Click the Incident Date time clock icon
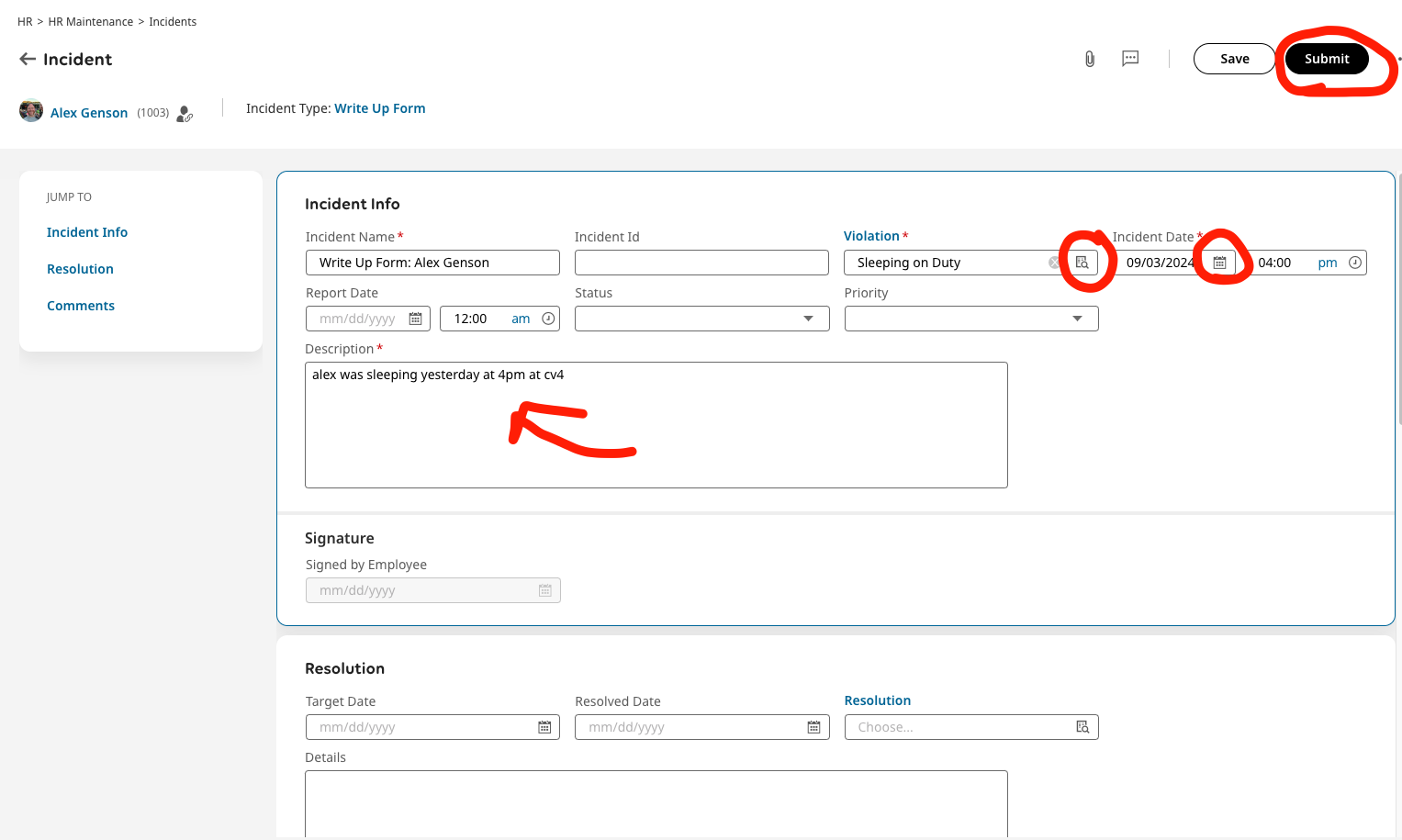The width and height of the screenshot is (1402, 840). [x=1354, y=263]
